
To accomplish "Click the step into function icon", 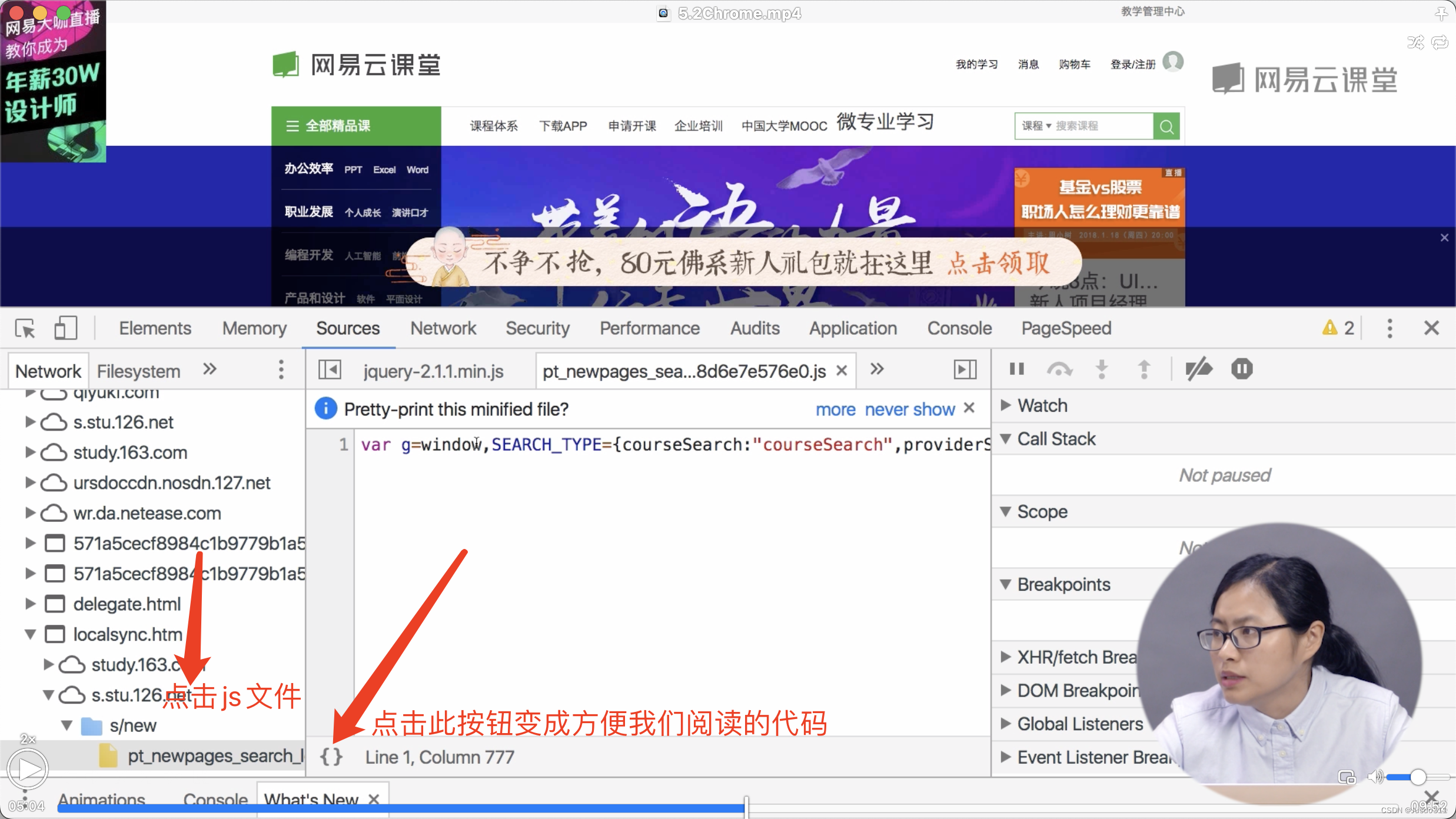I will pyautogui.click(x=1102, y=369).
